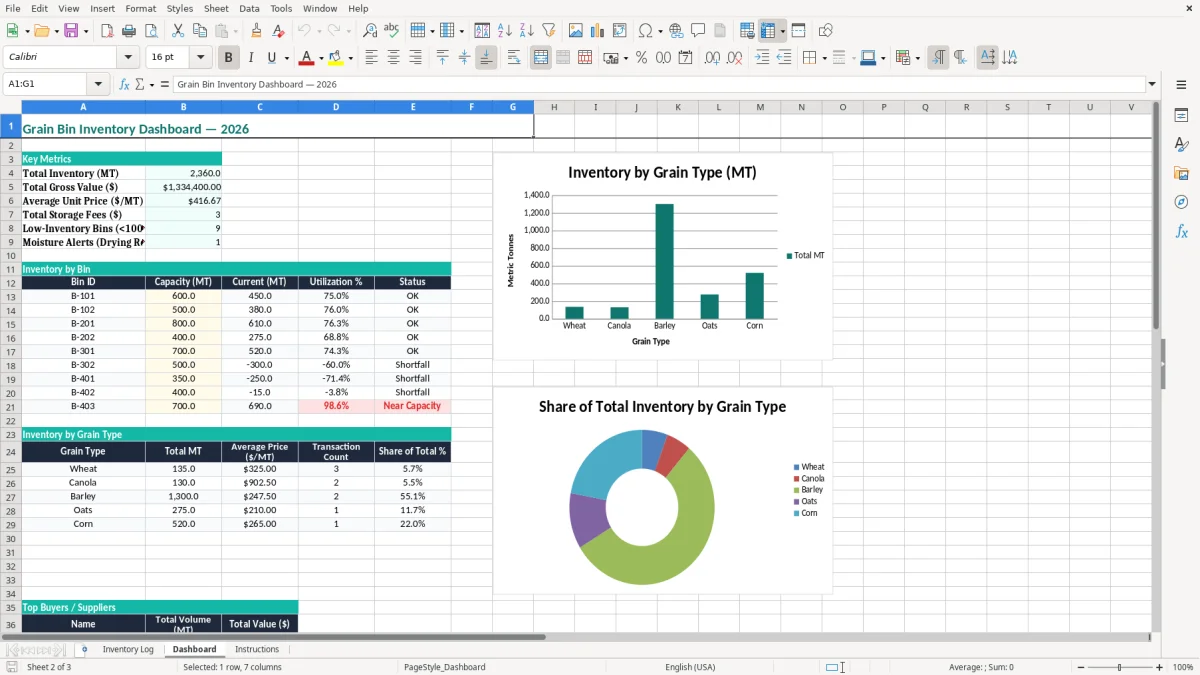Open sidebar Navigator panel

coord(1181,202)
